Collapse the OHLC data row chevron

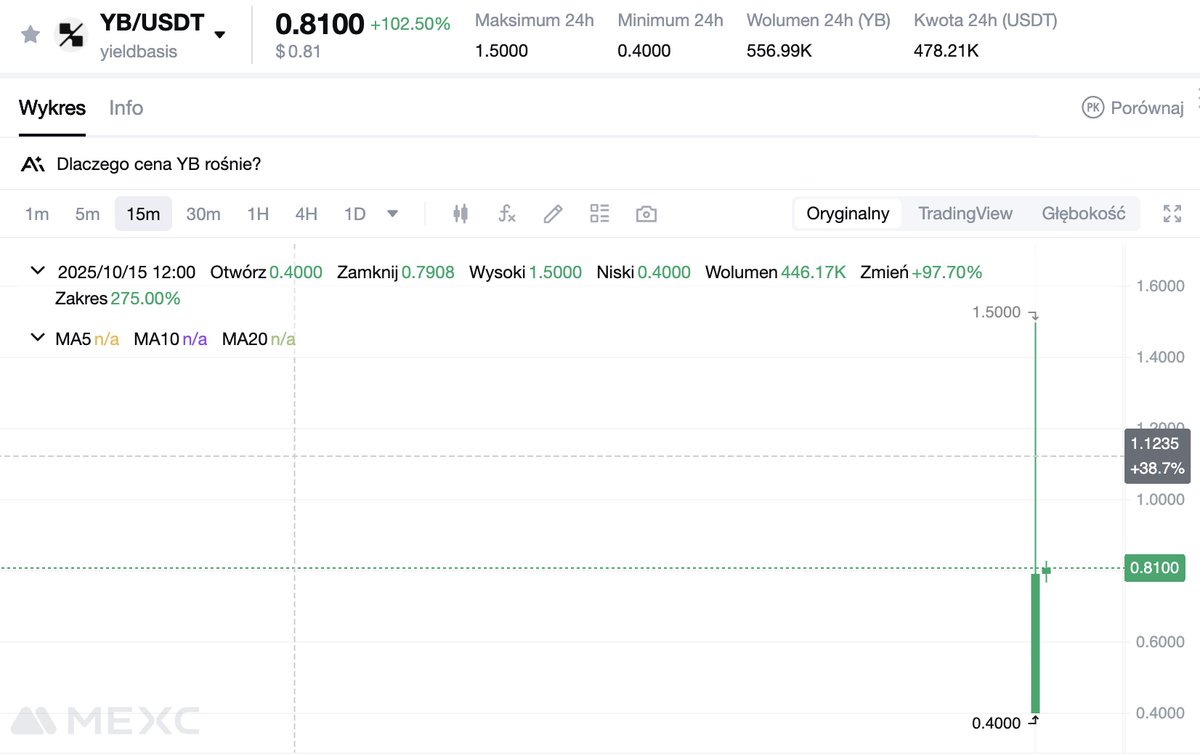(x=38, y=271)
